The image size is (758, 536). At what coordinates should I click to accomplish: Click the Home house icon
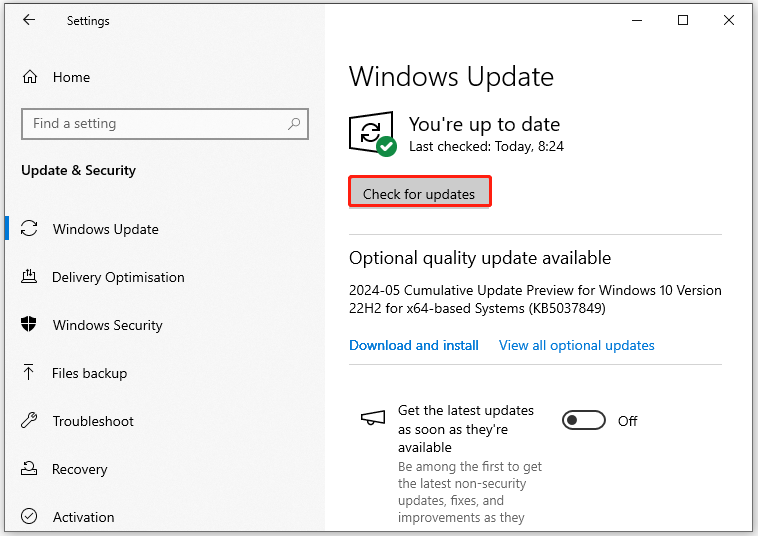tap(30, 77)
